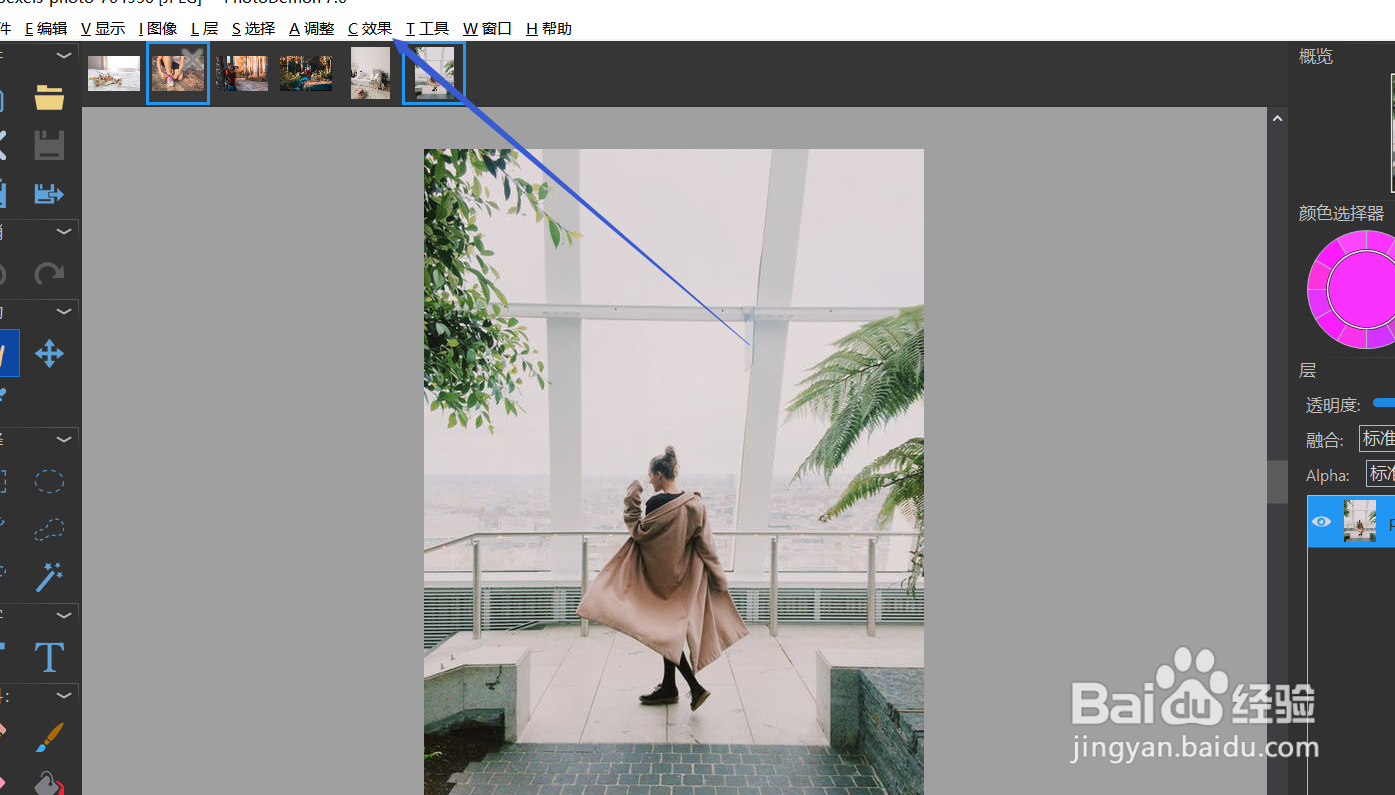The image size is (1395, 795).
Task: Switch to the woman in coat thumbnail
Action: [434, 73]
